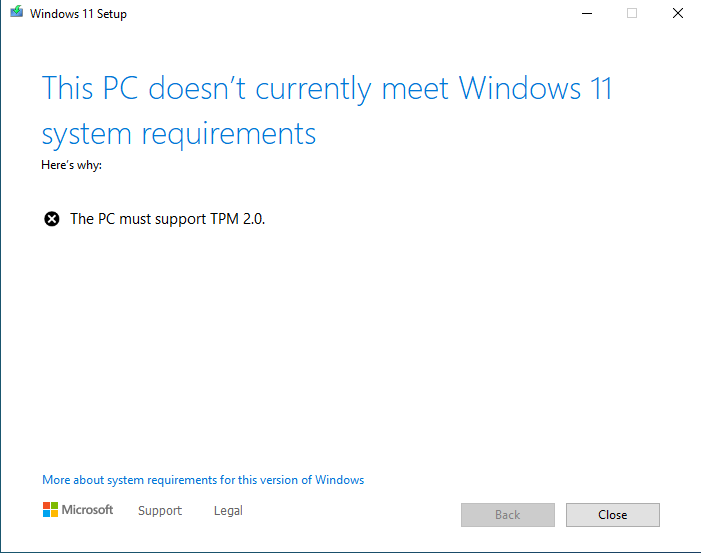Viewport: 701px width, 553px height.
Task: Click the 'system requirements' heading line
Action: tap(179, 135)
